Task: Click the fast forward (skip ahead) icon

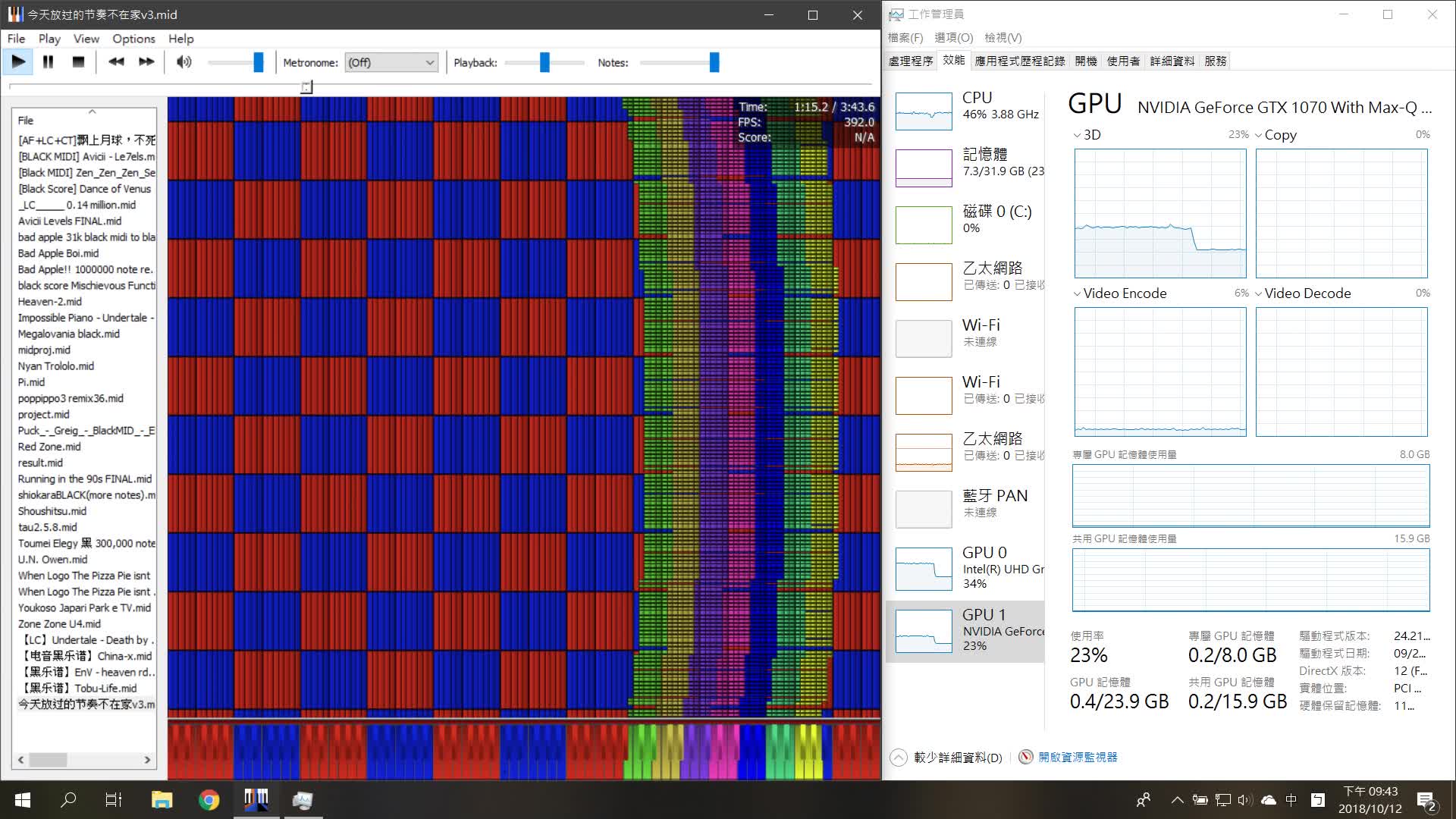Action: pos(146,62)
